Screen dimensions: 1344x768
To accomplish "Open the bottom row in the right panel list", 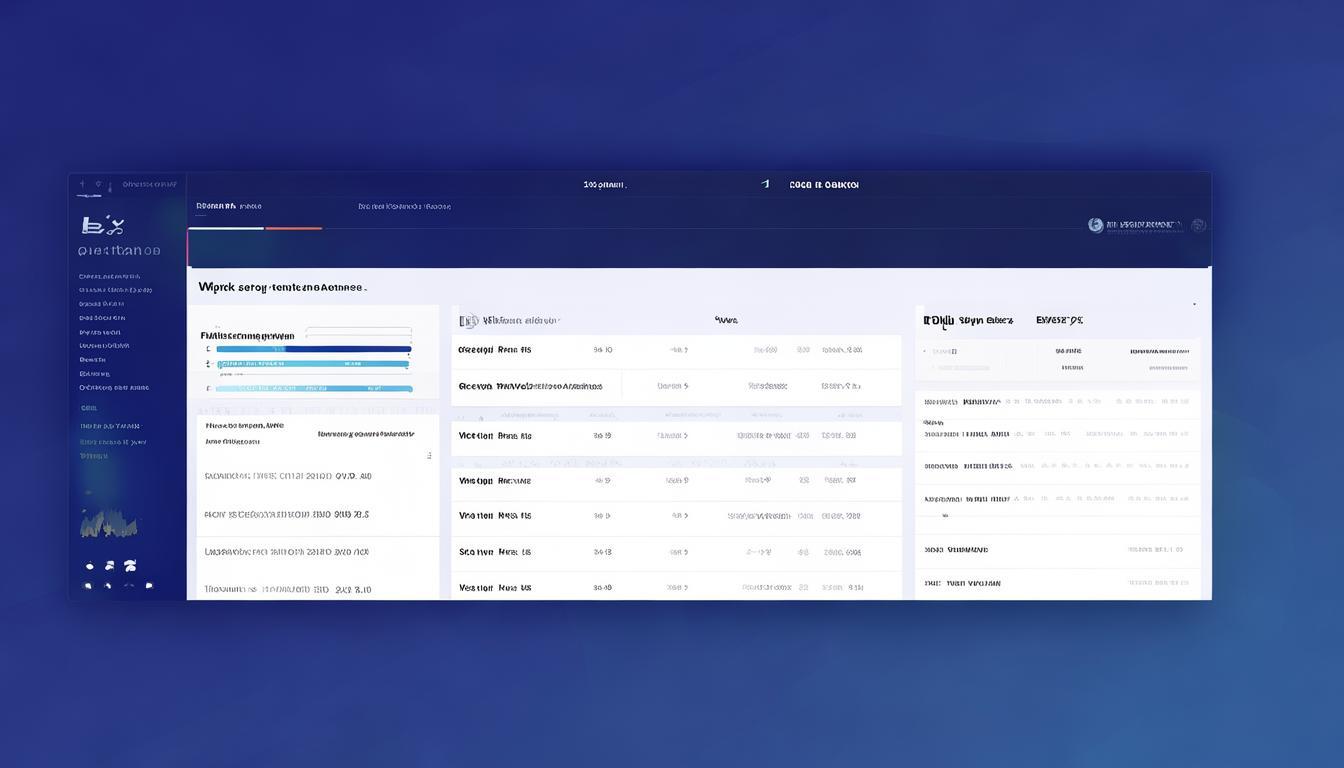I will tap(1057, 583).
